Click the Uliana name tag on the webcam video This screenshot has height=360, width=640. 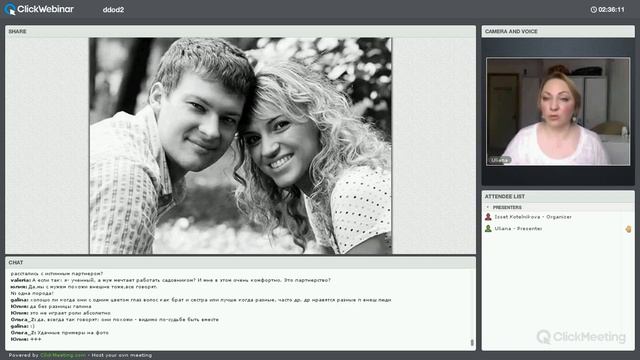[499, 160]
